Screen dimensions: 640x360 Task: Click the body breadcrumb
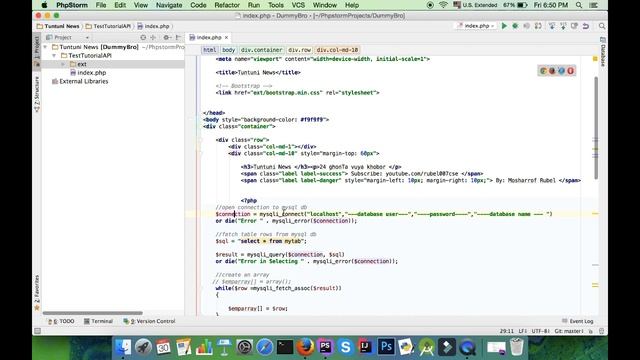228,50
